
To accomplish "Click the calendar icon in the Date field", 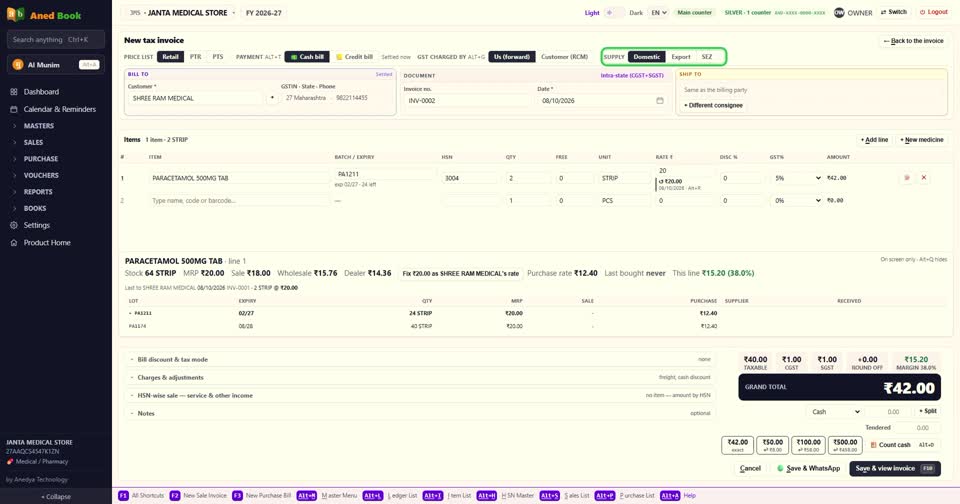I will point(659,100).
